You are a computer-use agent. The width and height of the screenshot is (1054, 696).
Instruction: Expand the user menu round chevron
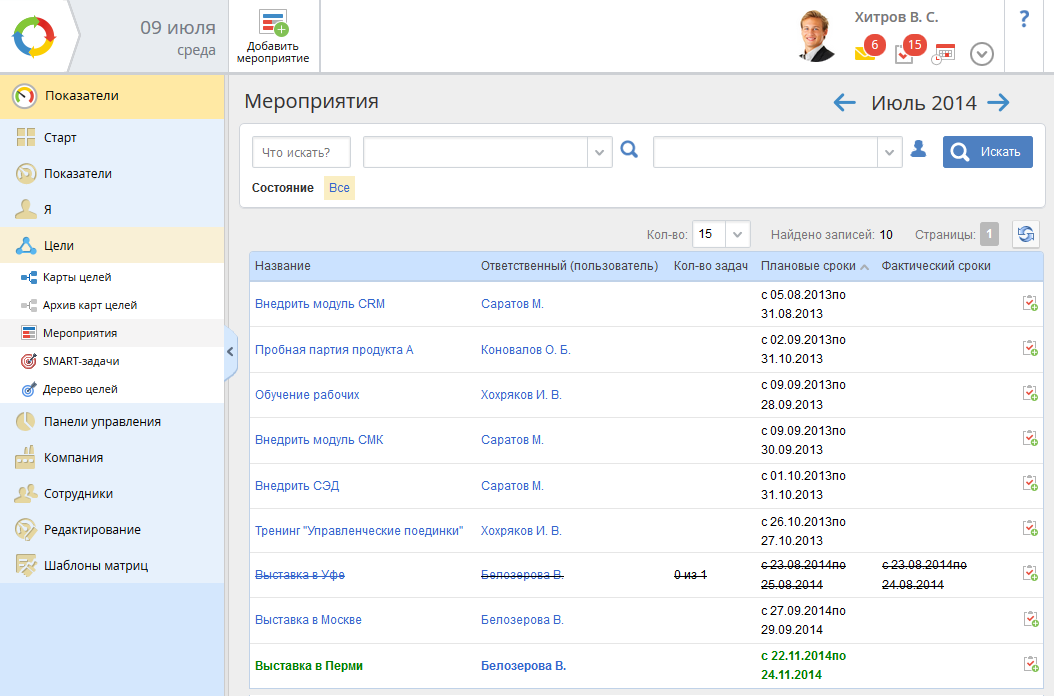(x=982, y=54)
